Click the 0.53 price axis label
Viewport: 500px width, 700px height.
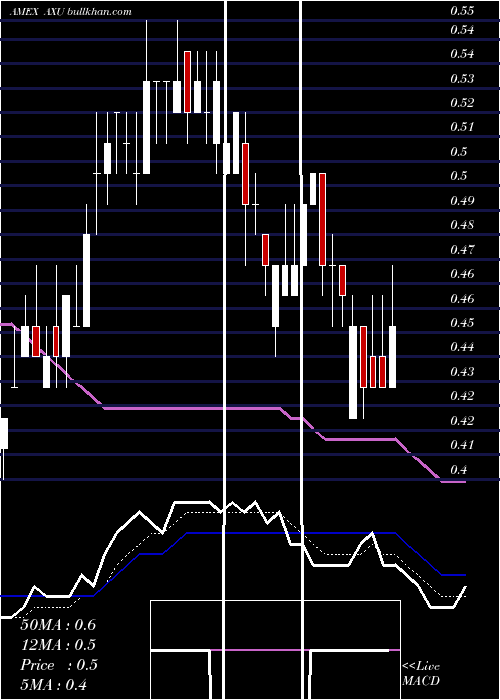[462, 79]
